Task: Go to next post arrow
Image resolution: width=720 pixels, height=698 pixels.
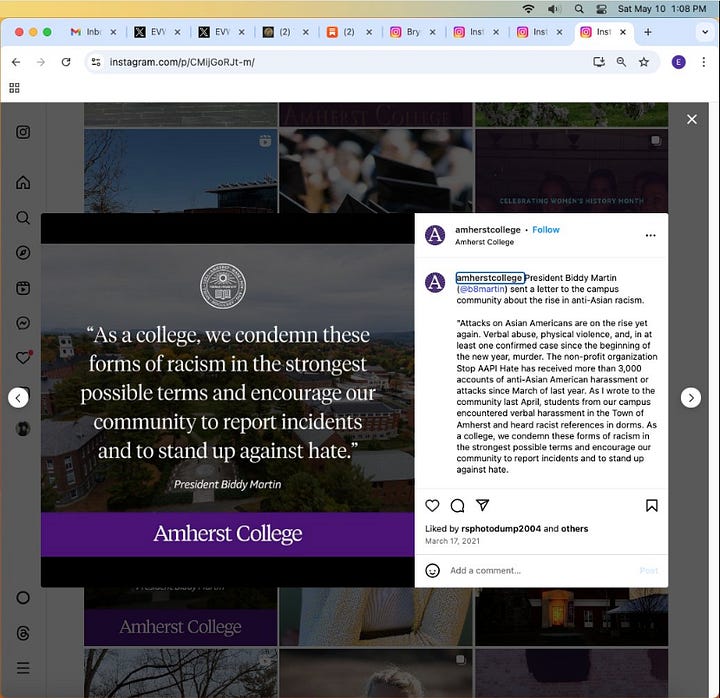Action: click(691, 398)
